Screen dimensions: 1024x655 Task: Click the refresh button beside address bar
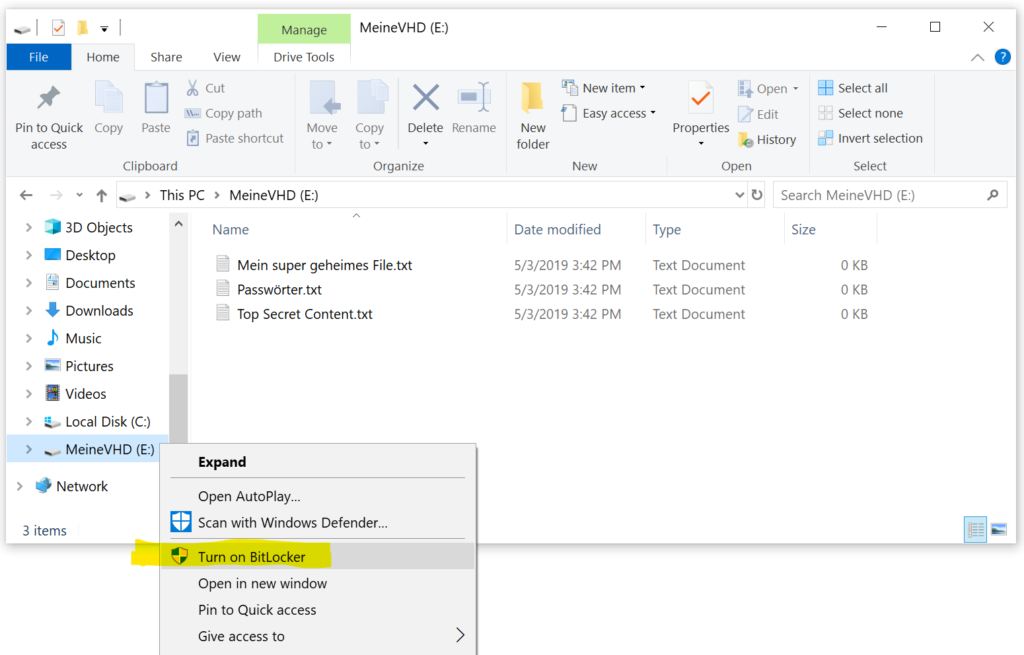coord(757,195)
